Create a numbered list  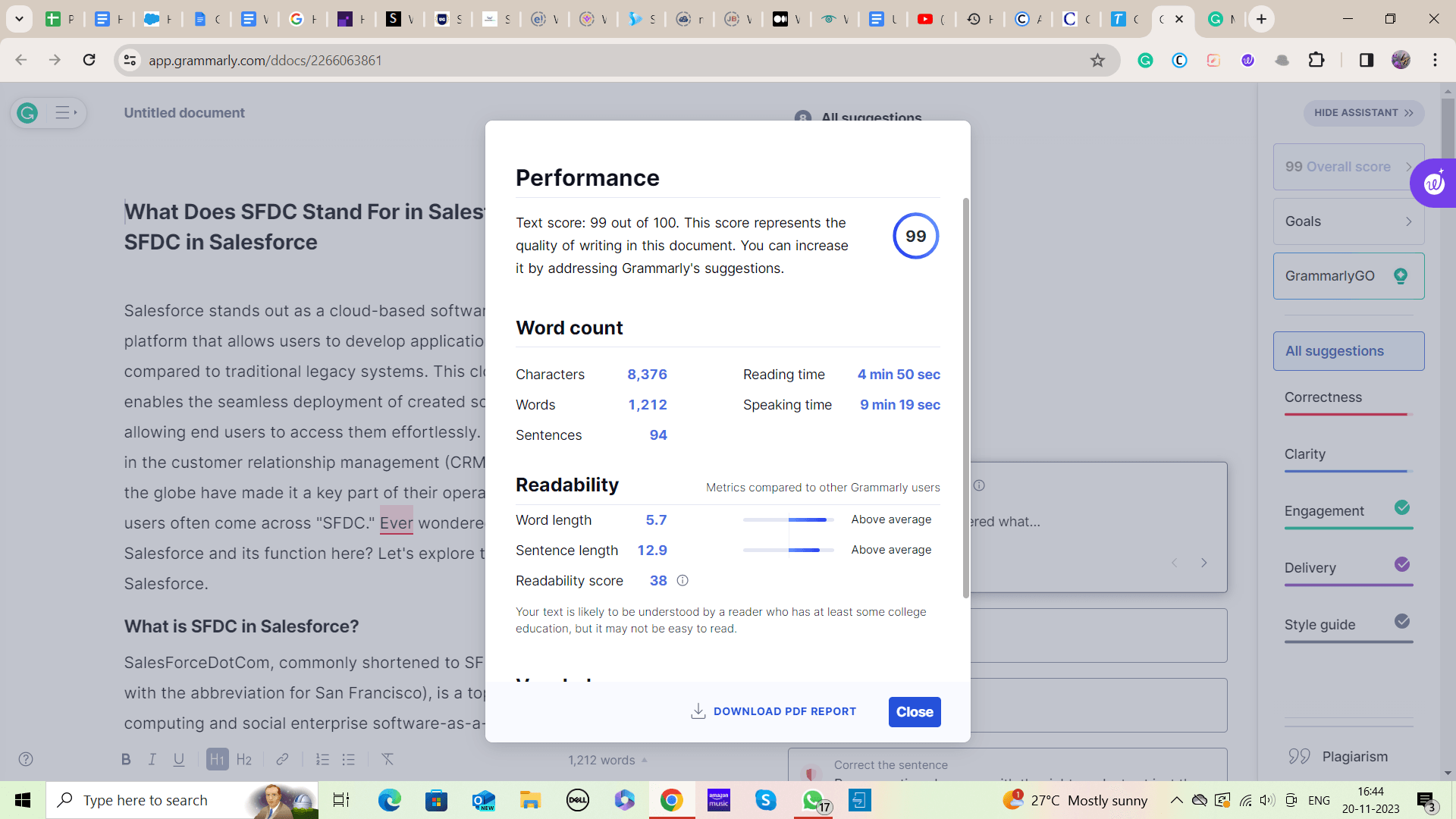pyautogui.click(x=322, y=759)
